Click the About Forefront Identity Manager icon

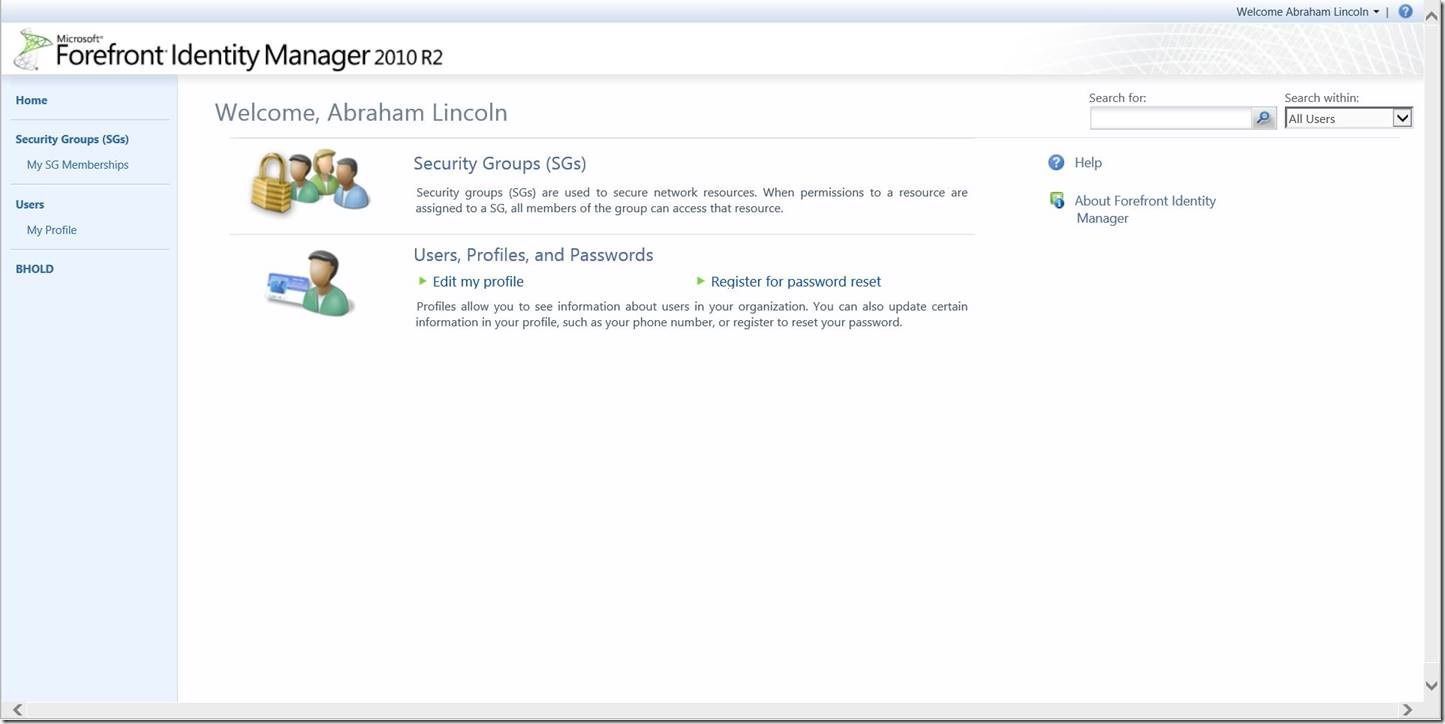pos(1057,201)
